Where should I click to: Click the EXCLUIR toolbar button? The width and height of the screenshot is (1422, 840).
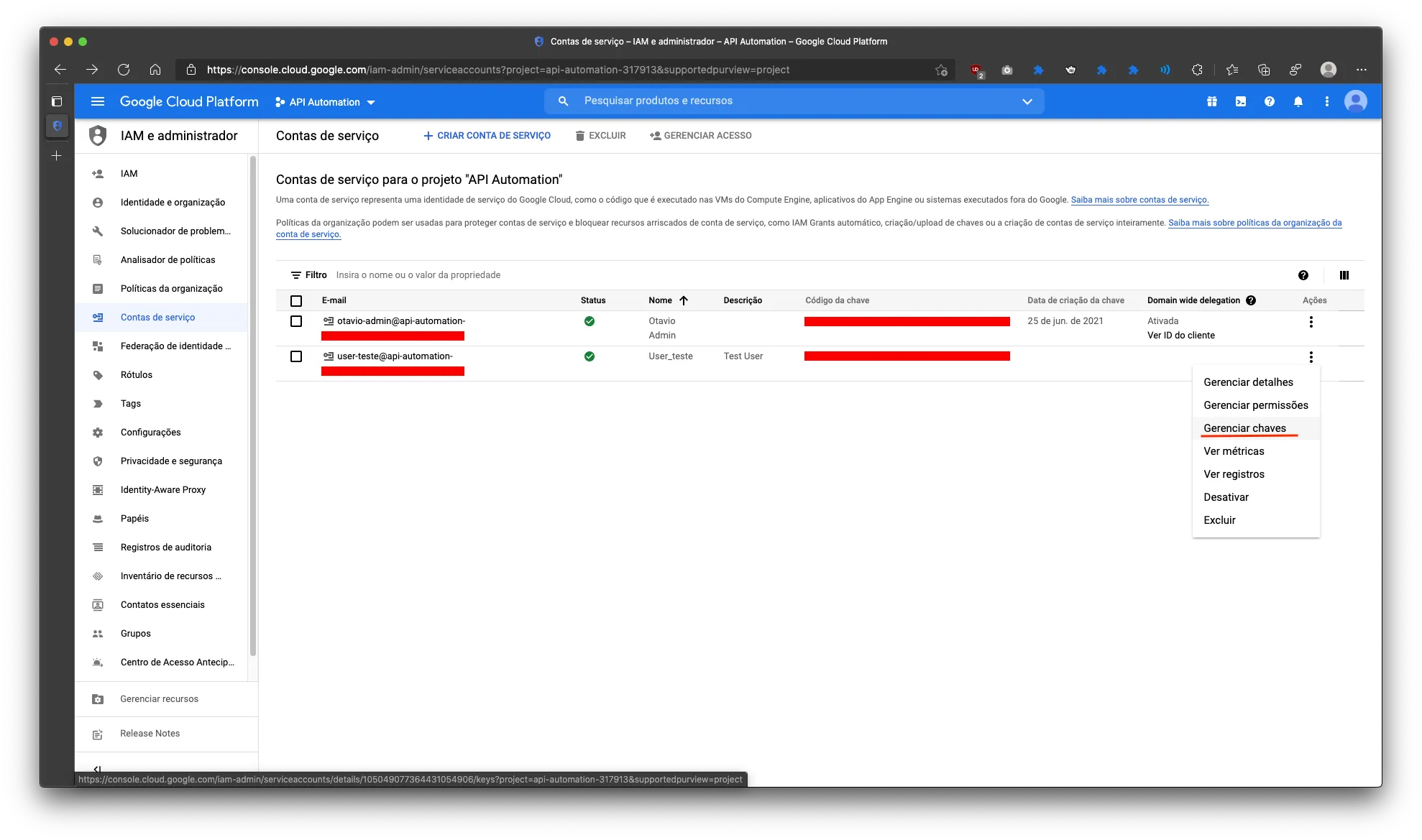point(601,136)
